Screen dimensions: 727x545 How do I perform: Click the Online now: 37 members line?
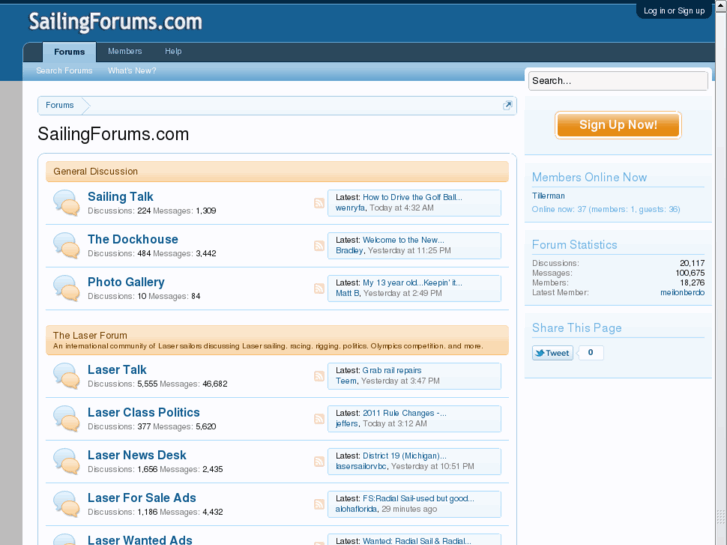coord(606,209)
